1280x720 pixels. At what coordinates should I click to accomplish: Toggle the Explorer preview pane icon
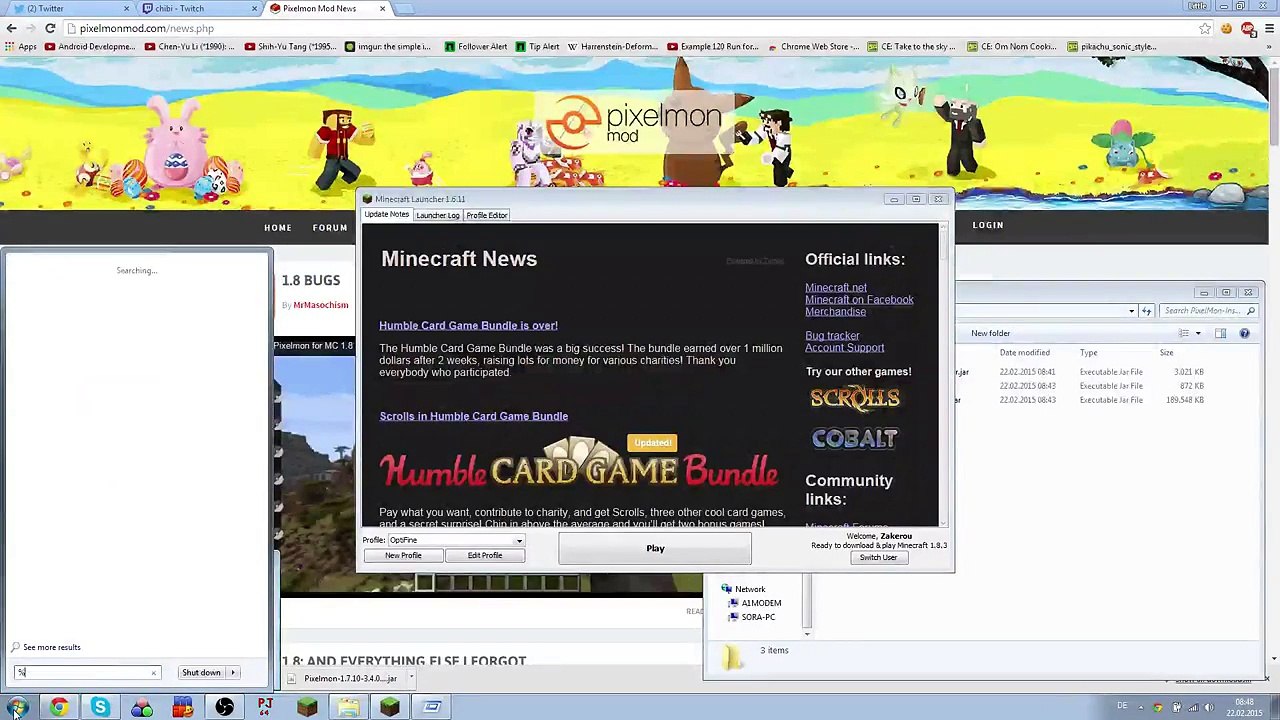pyautogui.click(x=1220, y=333)
